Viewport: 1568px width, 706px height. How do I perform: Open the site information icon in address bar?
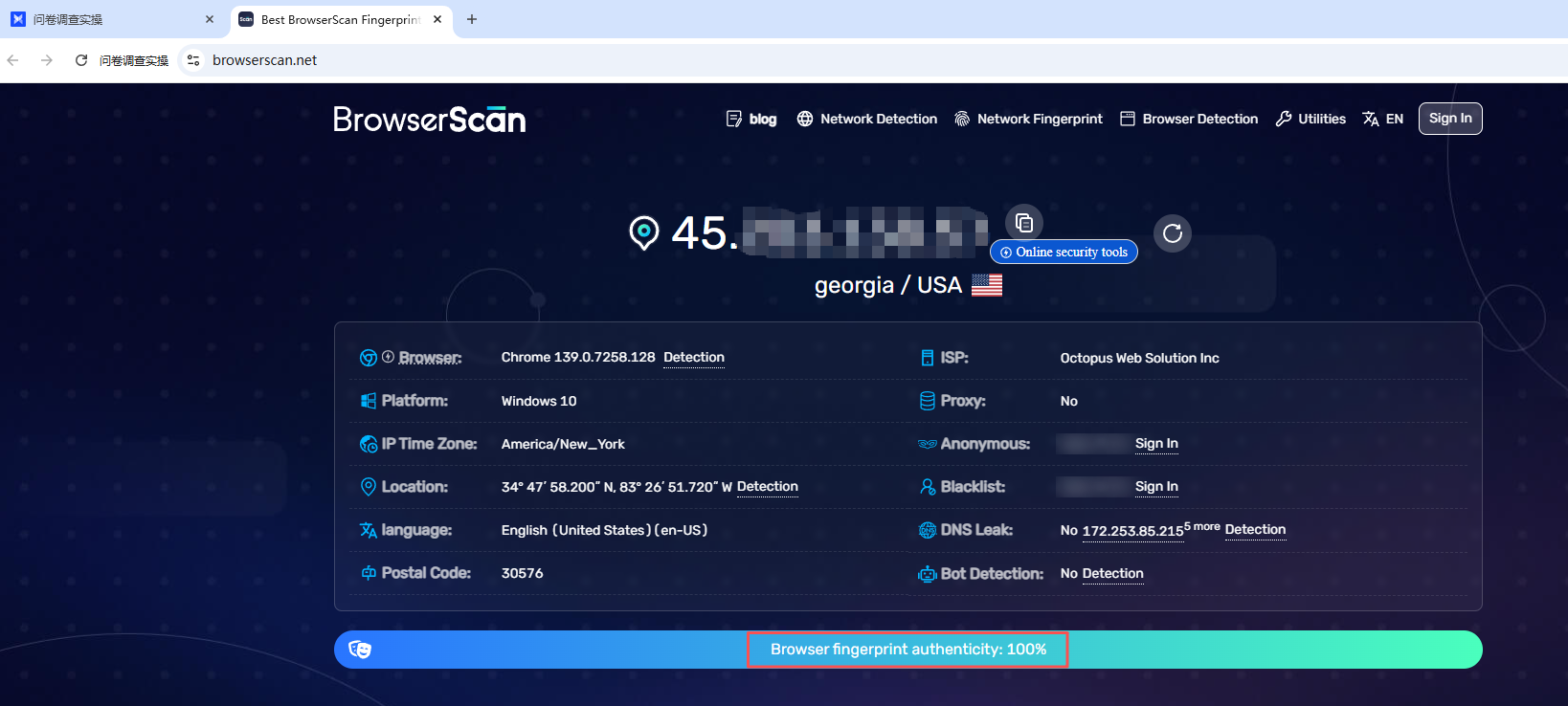coord(193,60)
